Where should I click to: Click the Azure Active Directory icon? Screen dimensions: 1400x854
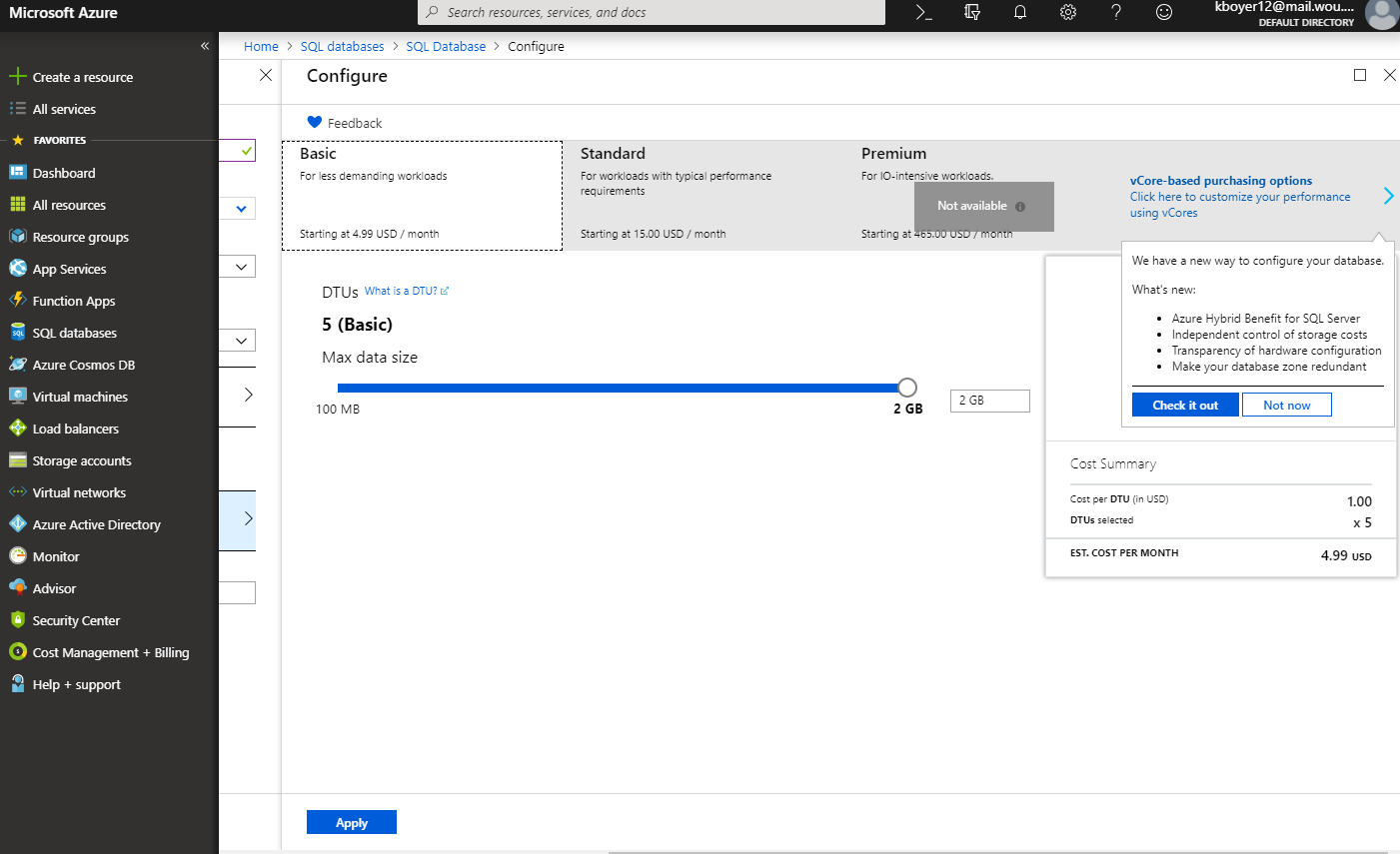(x=17, y=524)
